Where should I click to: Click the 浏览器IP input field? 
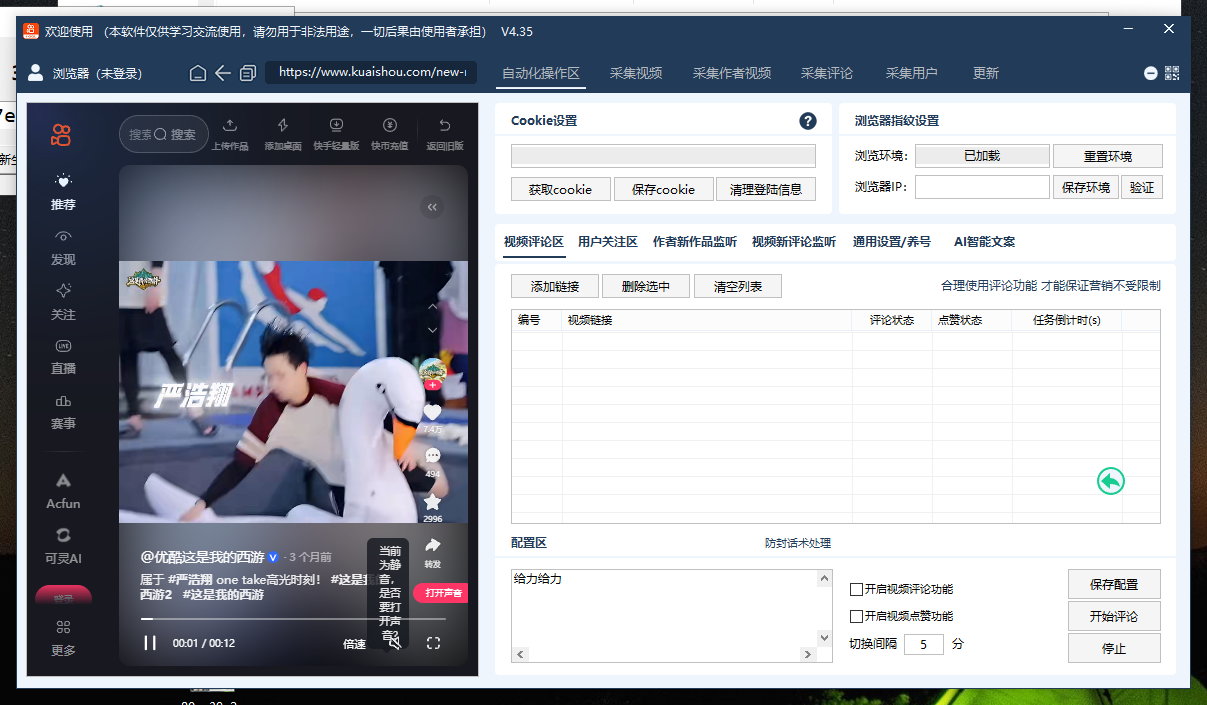982,187
